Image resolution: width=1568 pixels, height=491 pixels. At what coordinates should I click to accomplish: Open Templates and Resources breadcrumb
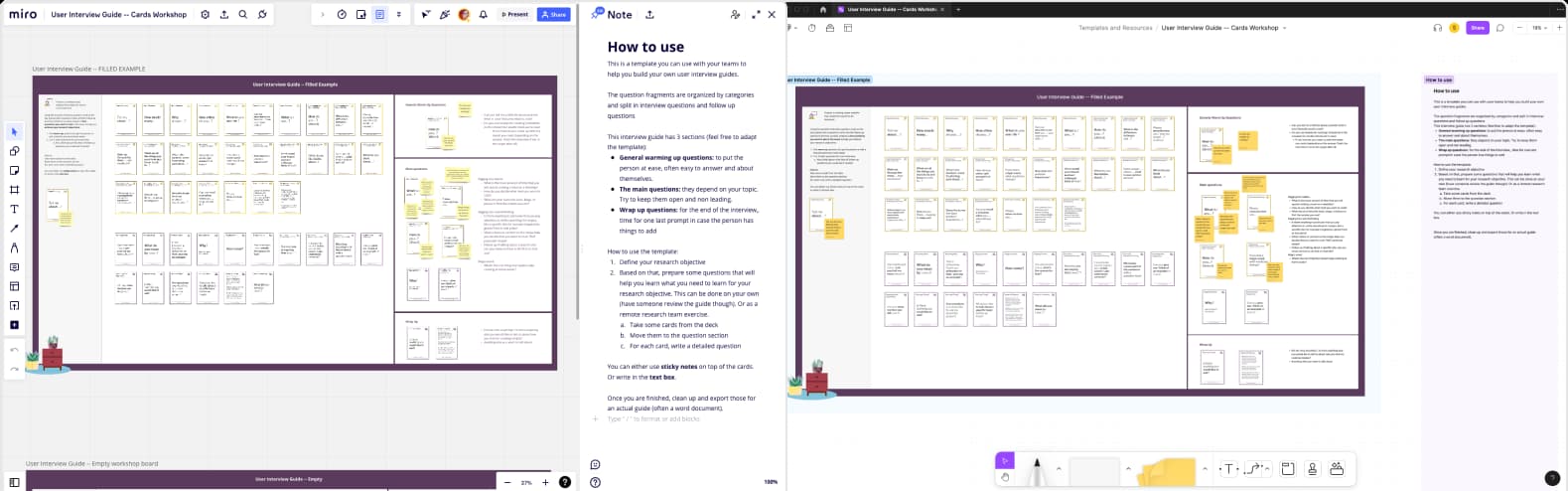1115,28
